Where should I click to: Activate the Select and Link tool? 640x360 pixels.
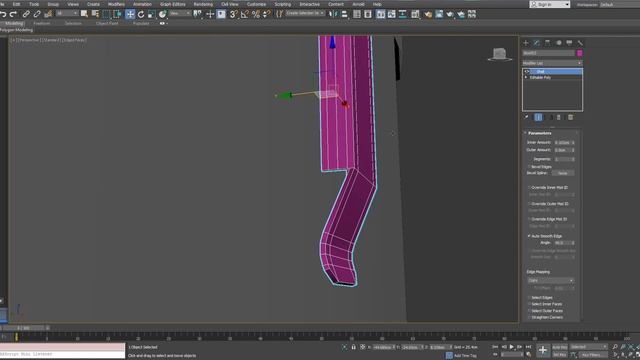click(x=26, y=14)
